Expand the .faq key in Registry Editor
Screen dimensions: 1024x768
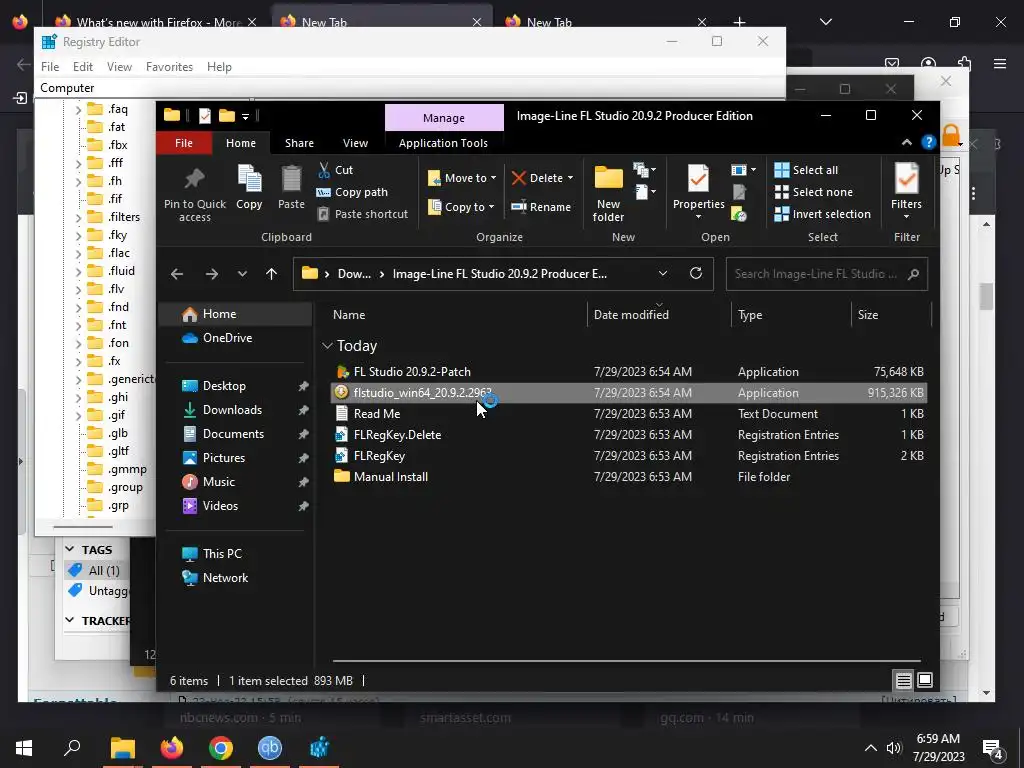pos(78,109)
